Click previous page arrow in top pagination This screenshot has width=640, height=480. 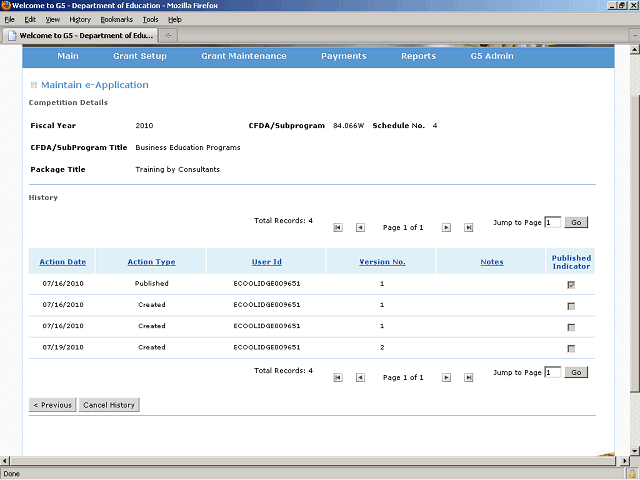click(360, 228)
